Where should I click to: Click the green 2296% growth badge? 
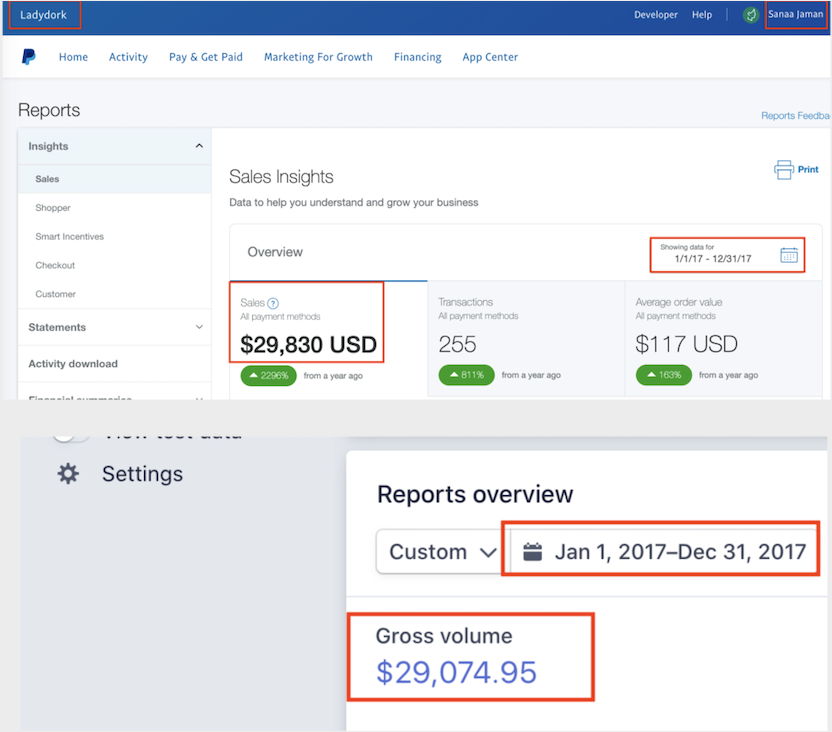pos(268,376)
